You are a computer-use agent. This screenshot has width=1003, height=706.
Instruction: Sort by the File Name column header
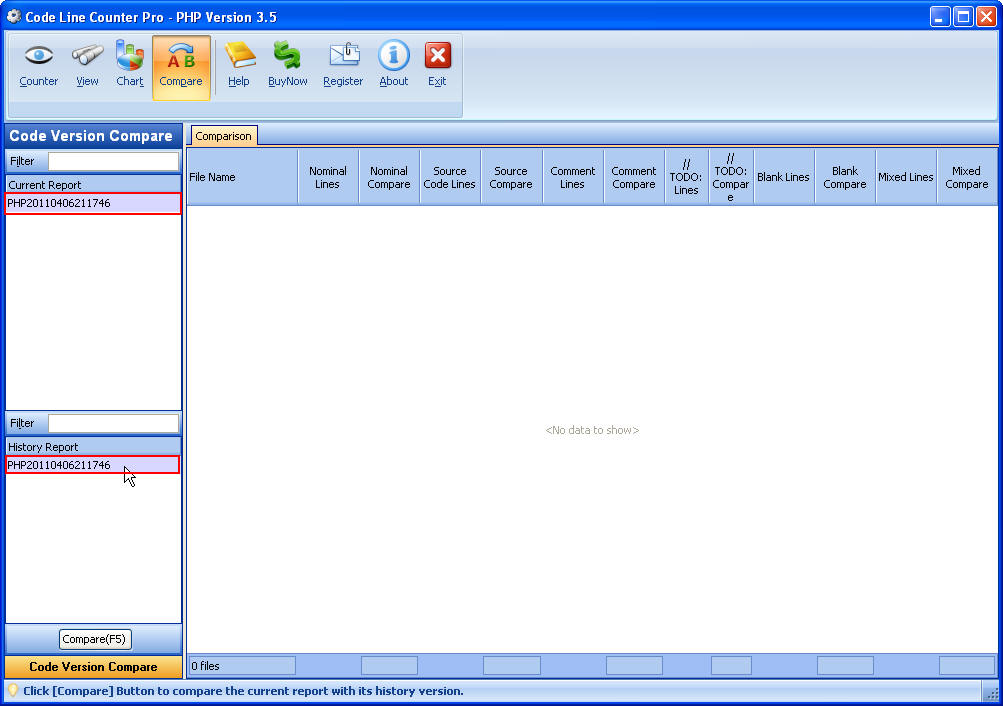click(x=240, y=176)
